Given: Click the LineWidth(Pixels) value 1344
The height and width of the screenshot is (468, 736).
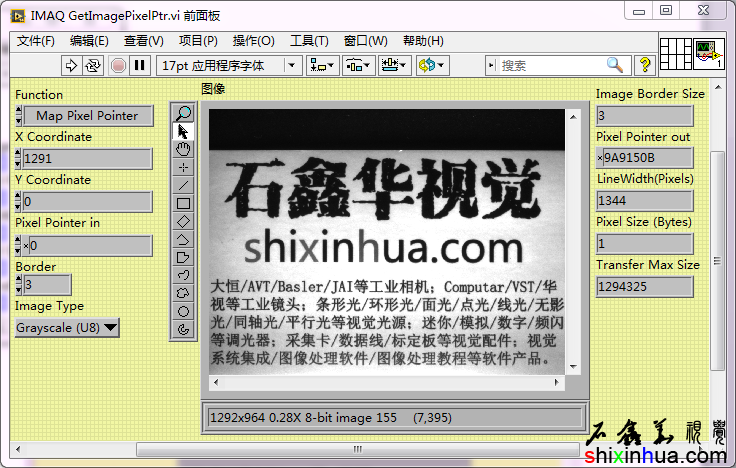Looking at the screenshot, I should pos(644,201).
